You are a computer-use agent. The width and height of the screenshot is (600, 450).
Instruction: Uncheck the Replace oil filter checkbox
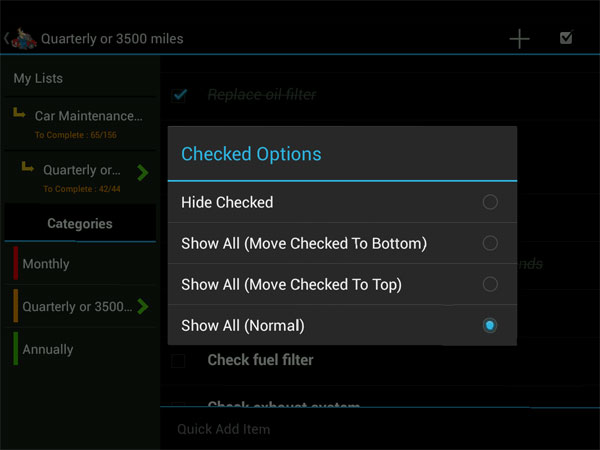[180, 95]
